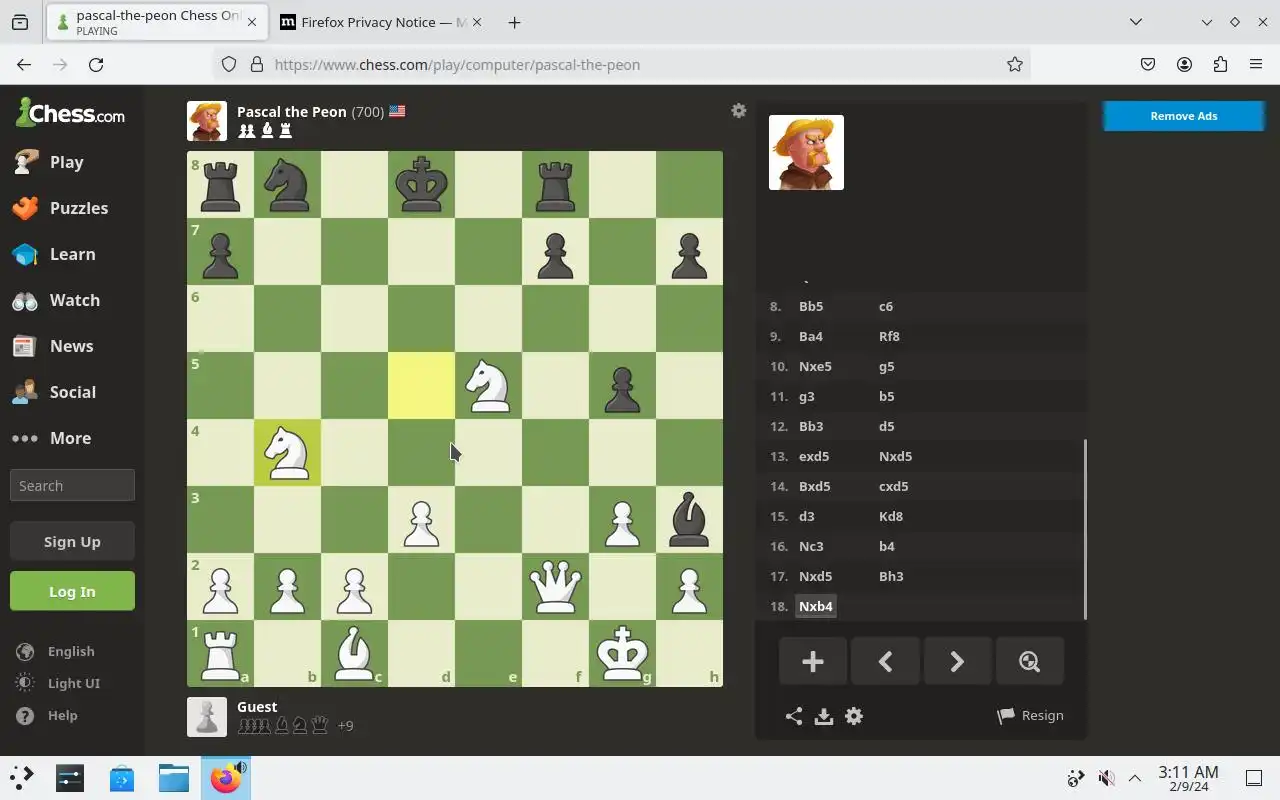Click the chess.com address bar
Image resolution: width=1280 pixels, height=800 pixels.
(620, 64)
